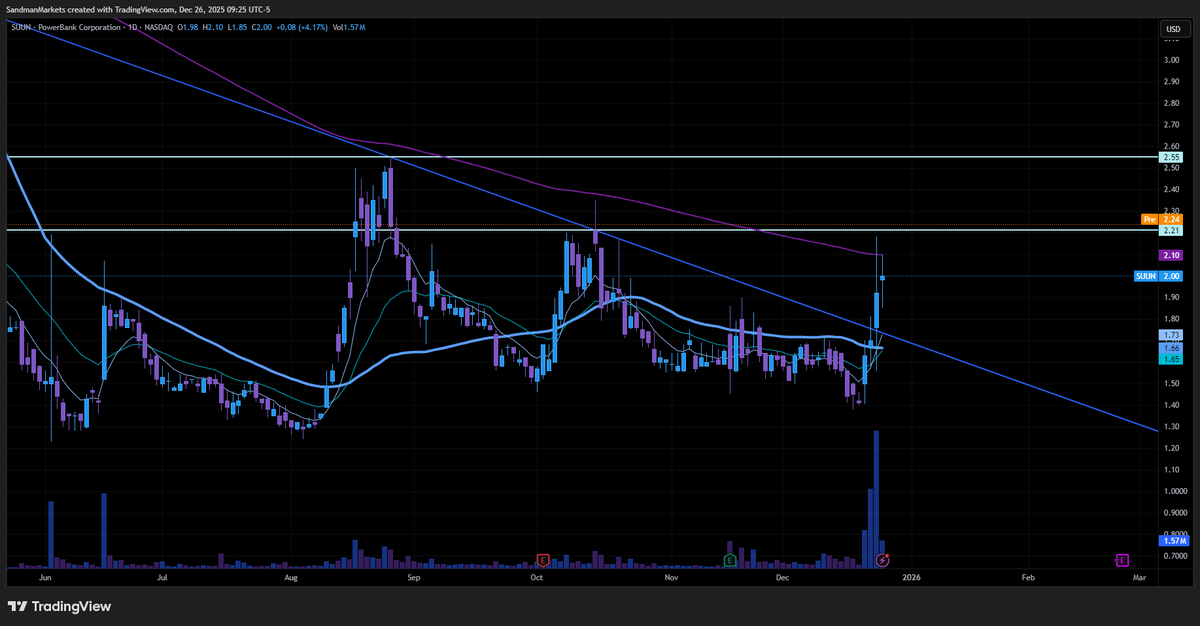Click the Nov label on time axis
This screenshot has width=1200, height=626.
click(671, 577)
